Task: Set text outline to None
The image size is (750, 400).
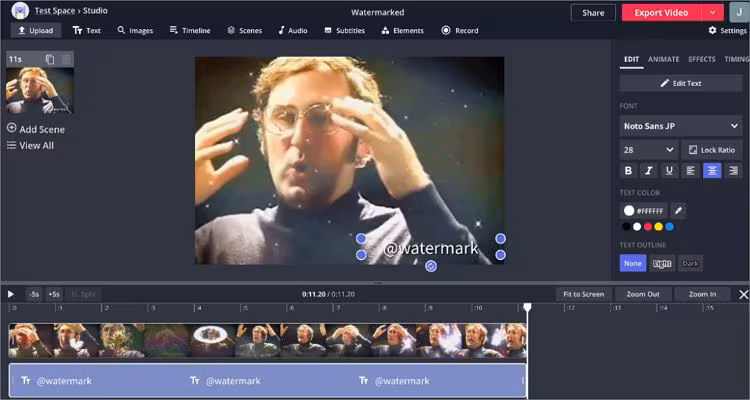Action: [x=633, y=263]
